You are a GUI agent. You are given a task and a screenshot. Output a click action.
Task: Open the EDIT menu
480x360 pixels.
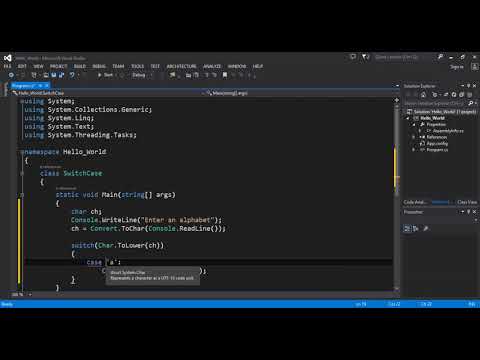22,66
